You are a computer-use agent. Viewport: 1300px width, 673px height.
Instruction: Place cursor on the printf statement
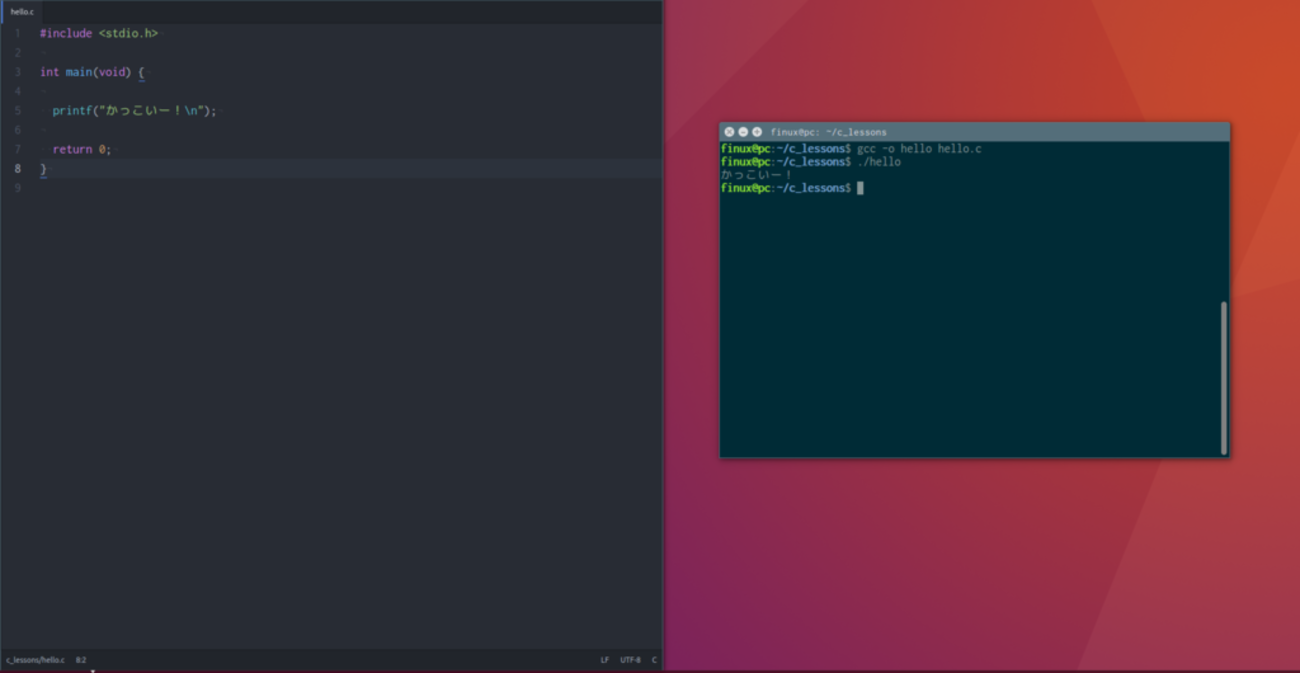(134, 111)
